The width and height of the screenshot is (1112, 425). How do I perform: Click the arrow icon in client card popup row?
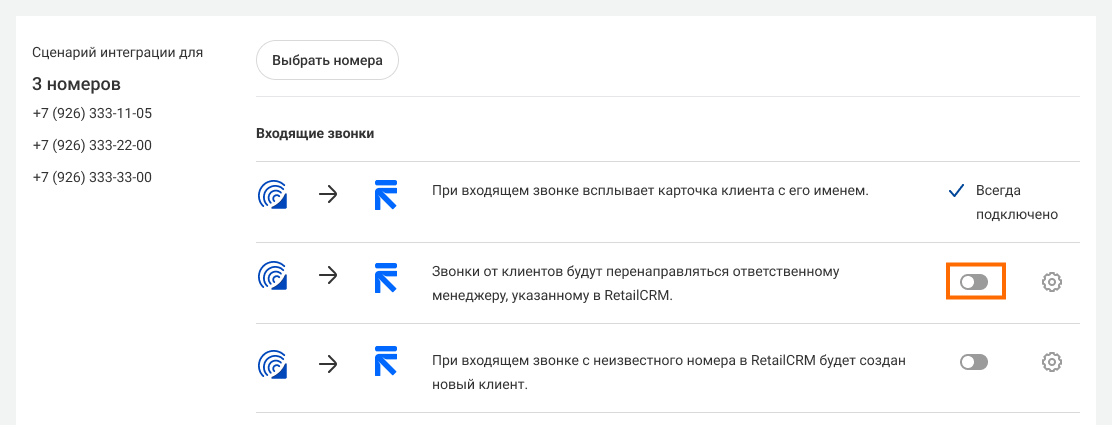328,195
